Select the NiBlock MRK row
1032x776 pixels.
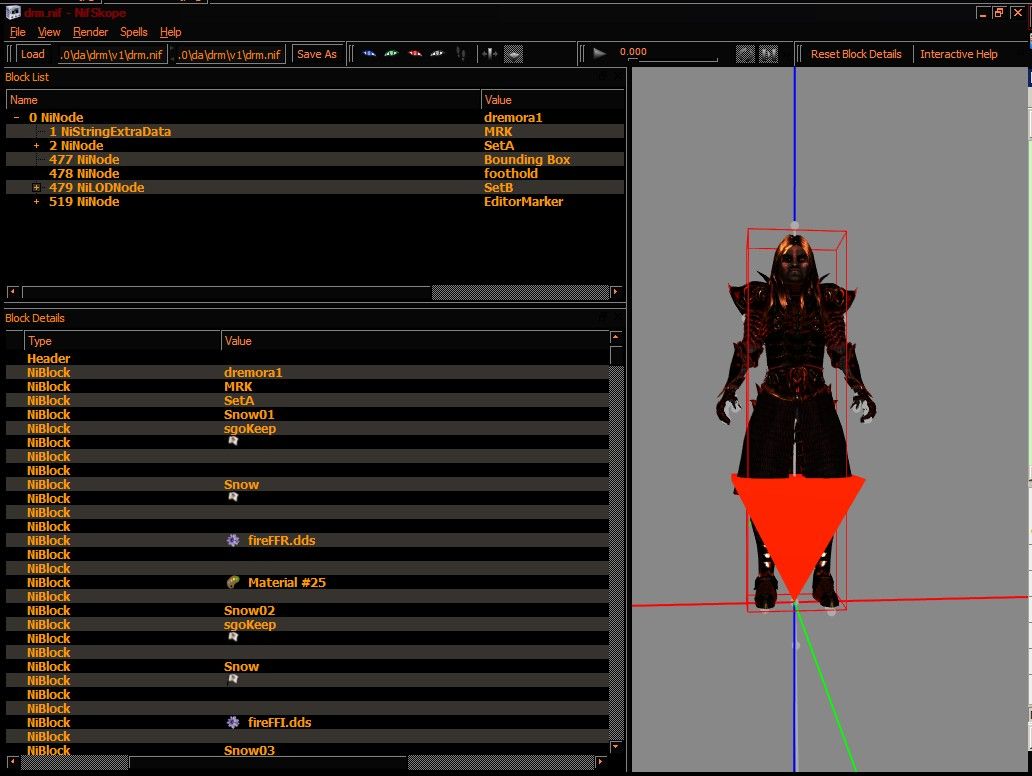point(307,386)
